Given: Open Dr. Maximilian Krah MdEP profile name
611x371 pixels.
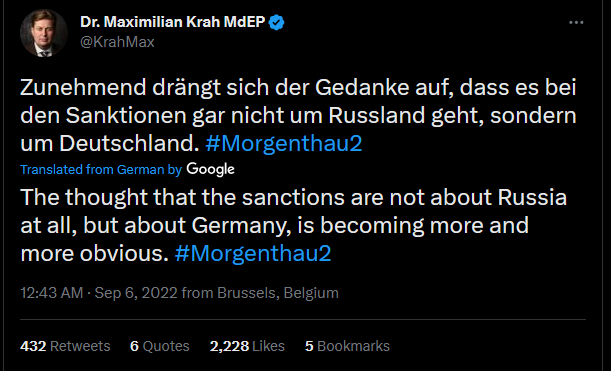Looking at the screenshot, I should click(x=173, y=22).
